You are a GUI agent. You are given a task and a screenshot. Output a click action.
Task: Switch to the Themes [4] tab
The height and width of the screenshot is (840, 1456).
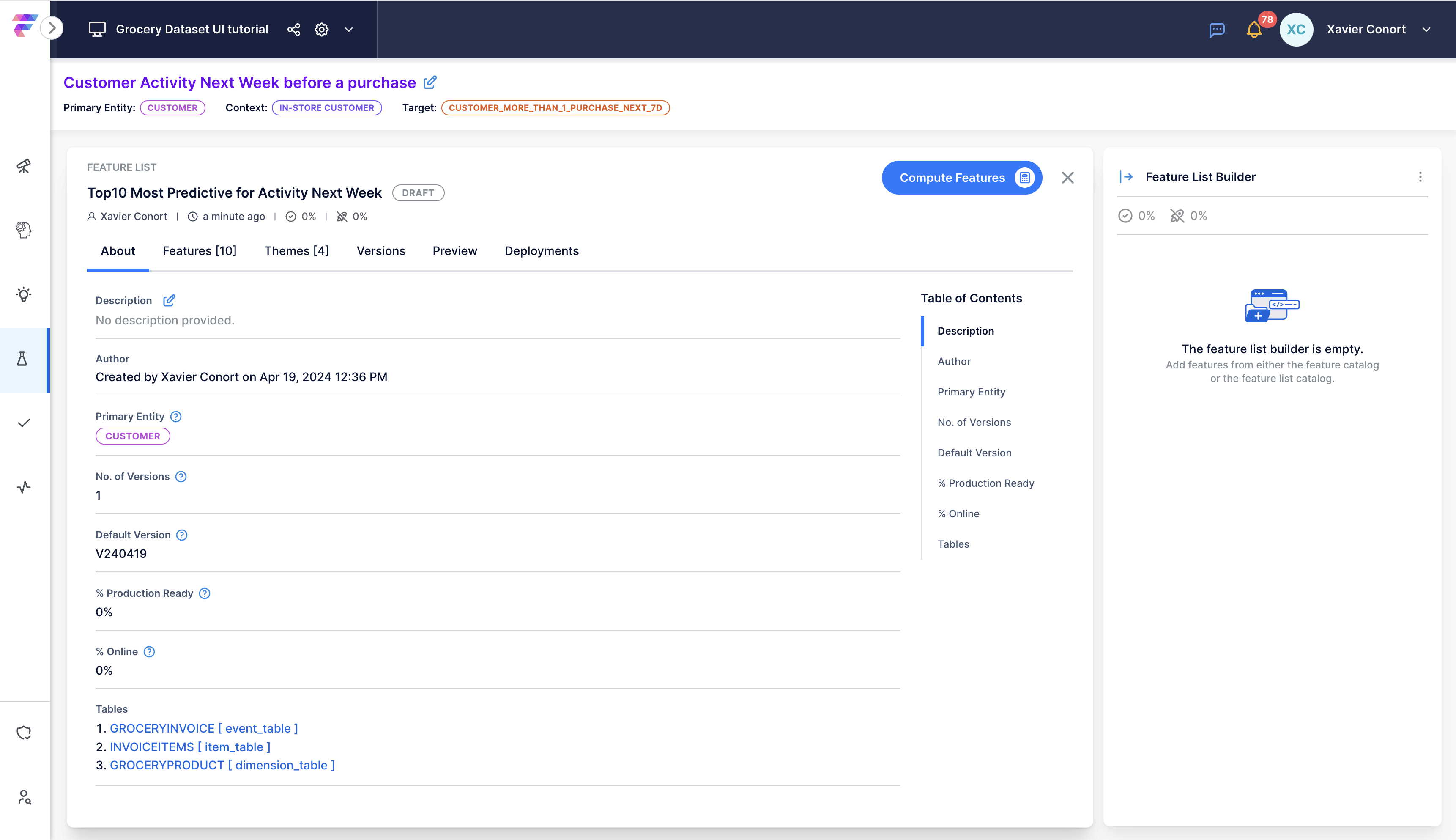[x=296, y=251]
